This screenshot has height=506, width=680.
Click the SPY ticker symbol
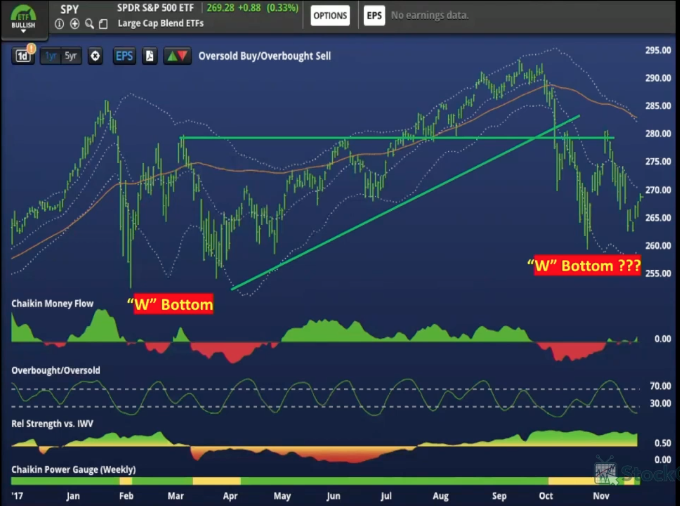(69, 9)
